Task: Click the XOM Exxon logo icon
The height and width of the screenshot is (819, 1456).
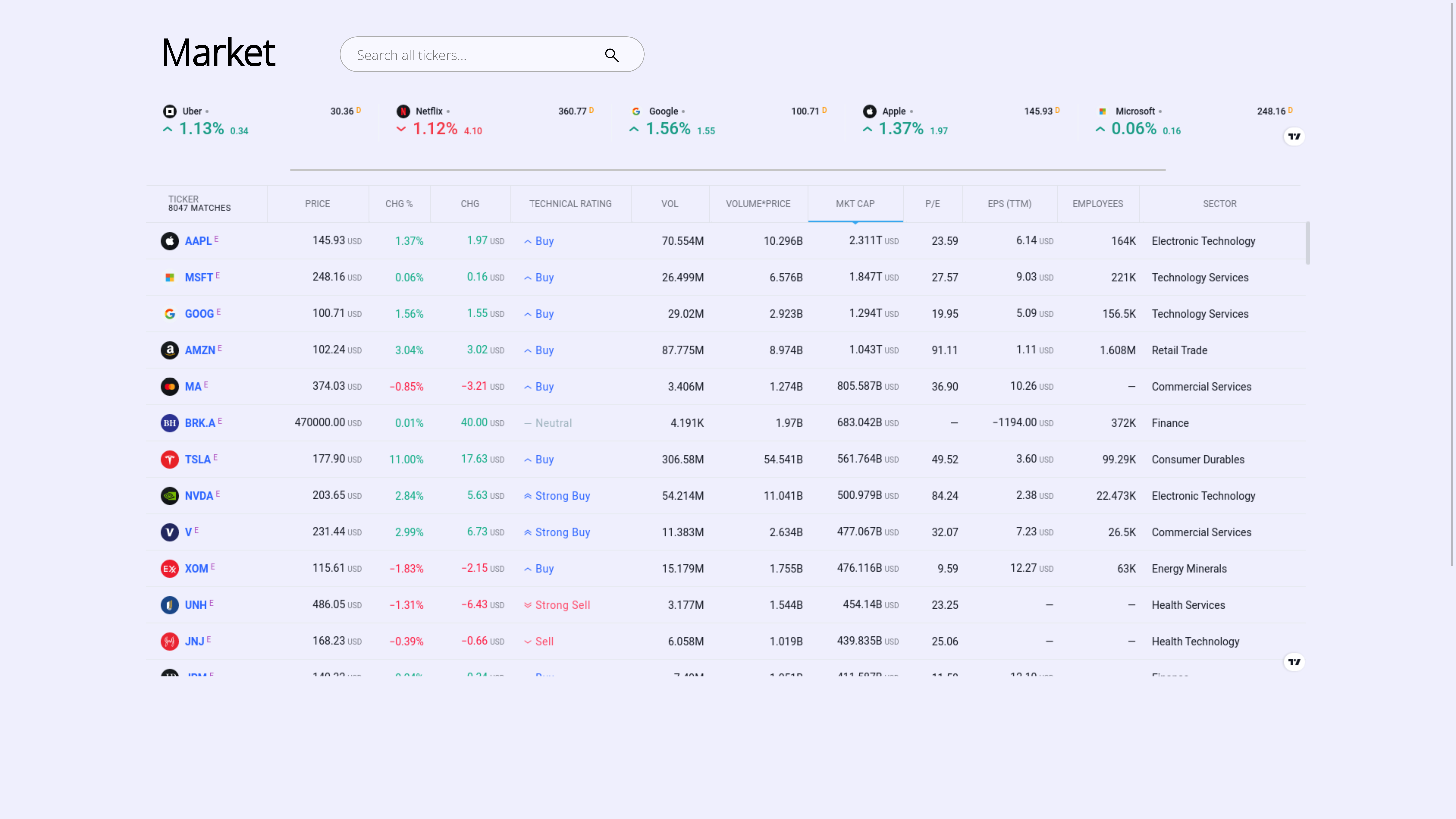Action: pos(169,569)
